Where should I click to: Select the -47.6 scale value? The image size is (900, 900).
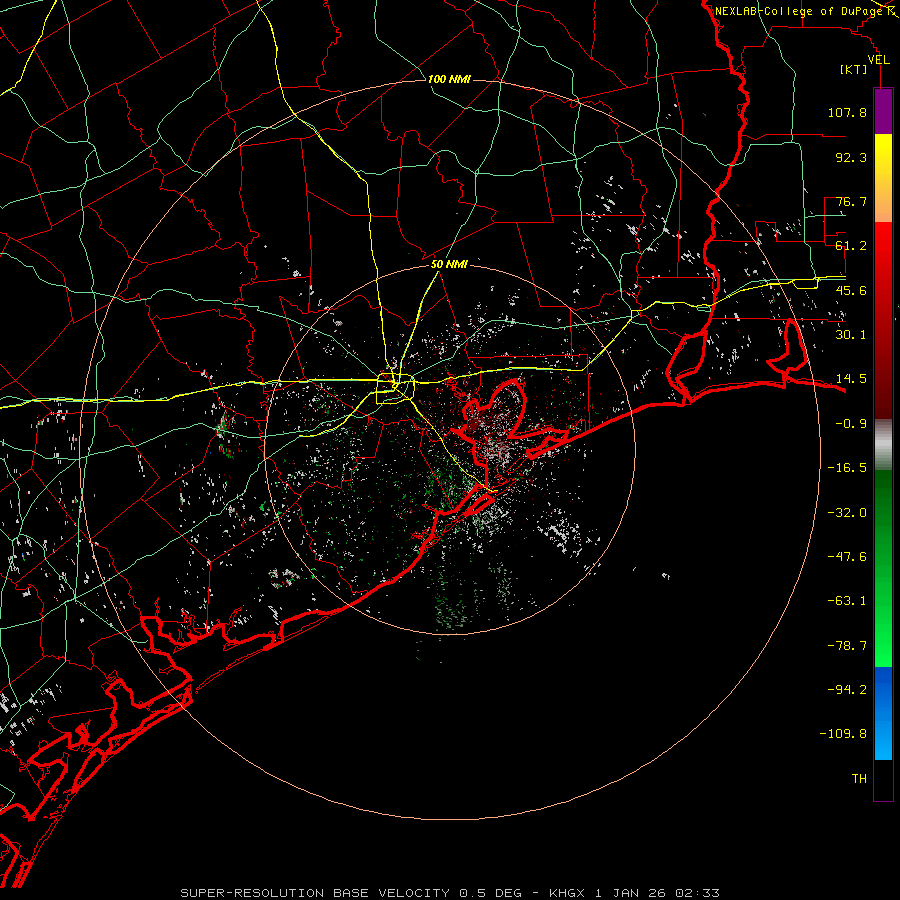(847, 557)
